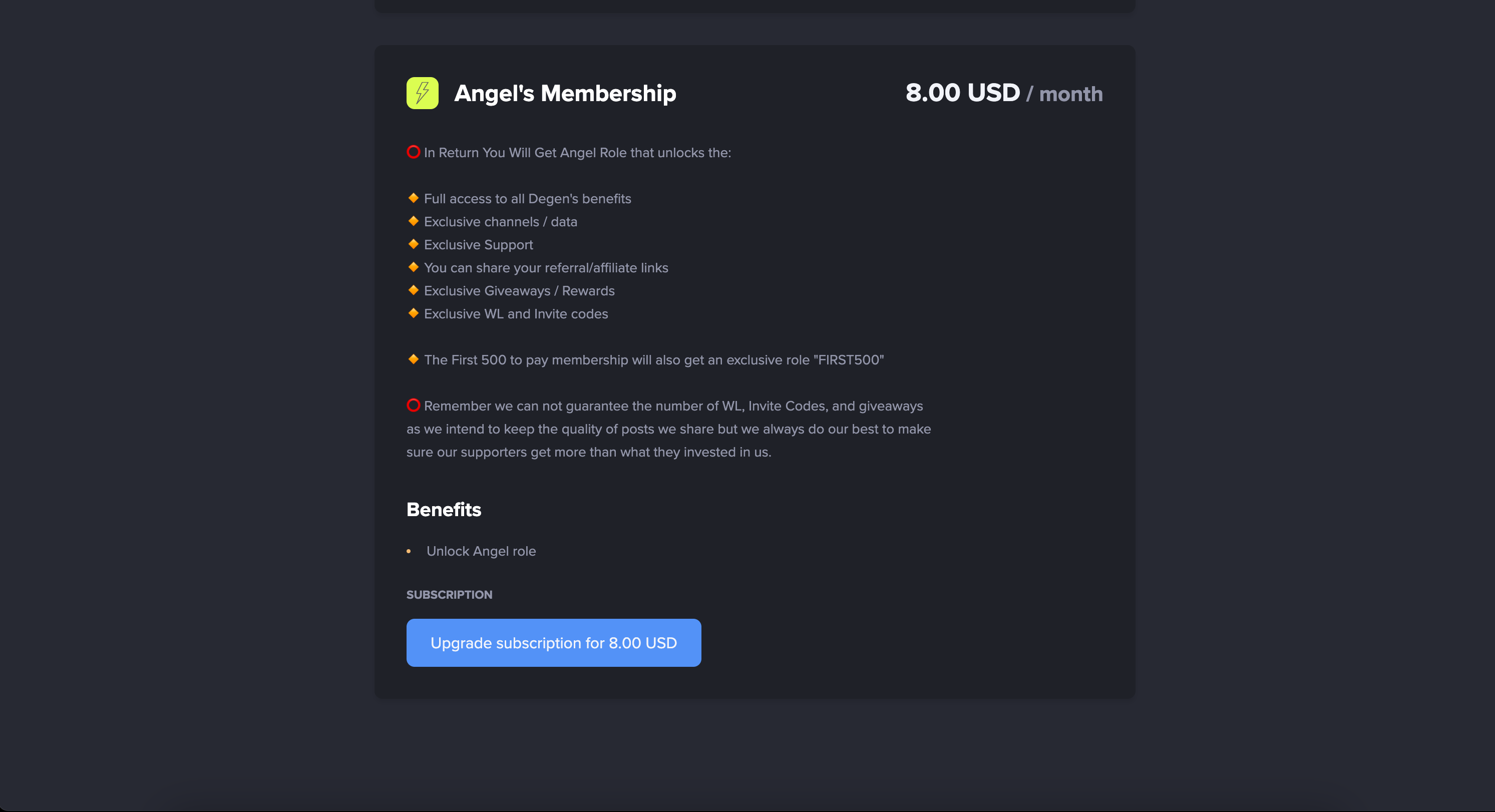Click the 'Full access to all Degen's benefits' text

[x=528, y=199]
